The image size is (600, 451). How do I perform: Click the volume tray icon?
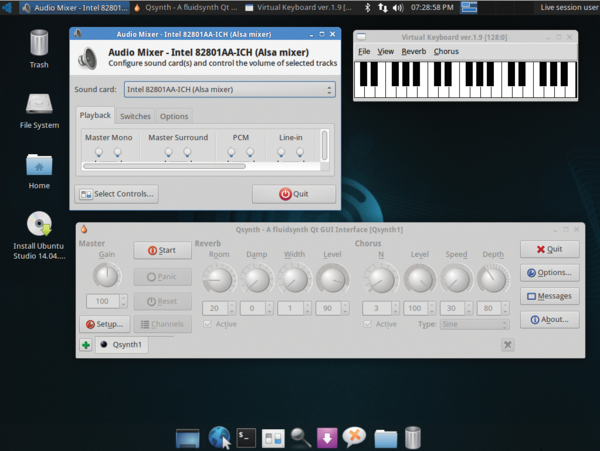coord(398,7)
